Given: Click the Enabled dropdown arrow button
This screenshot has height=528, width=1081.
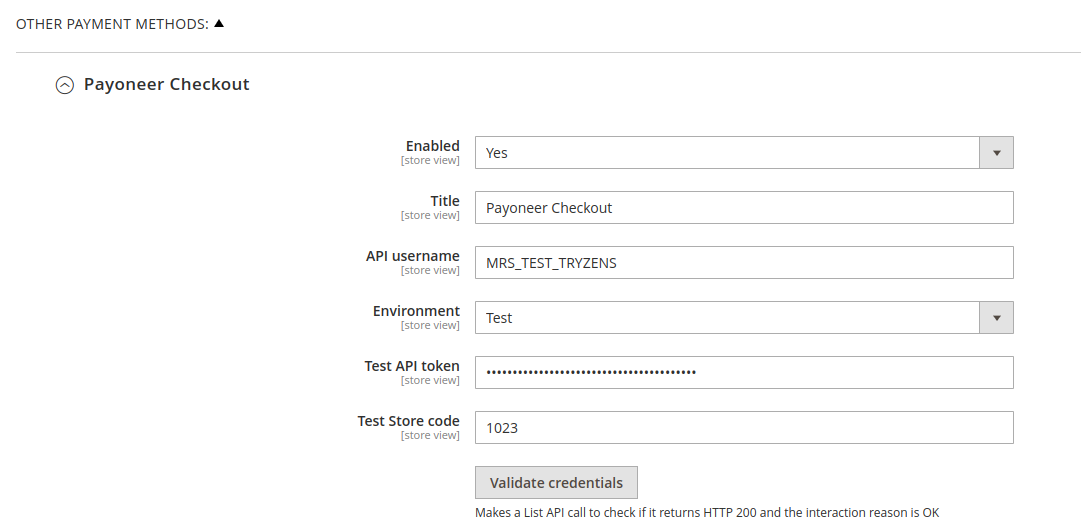Looking at the screenshot, I should 996,152.
